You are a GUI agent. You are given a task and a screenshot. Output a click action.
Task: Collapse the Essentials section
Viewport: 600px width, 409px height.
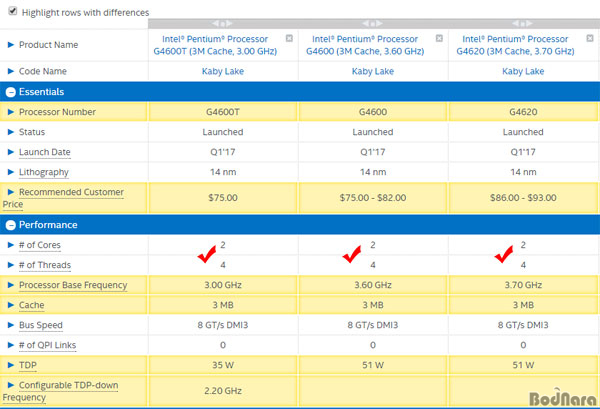pos(11,92)
